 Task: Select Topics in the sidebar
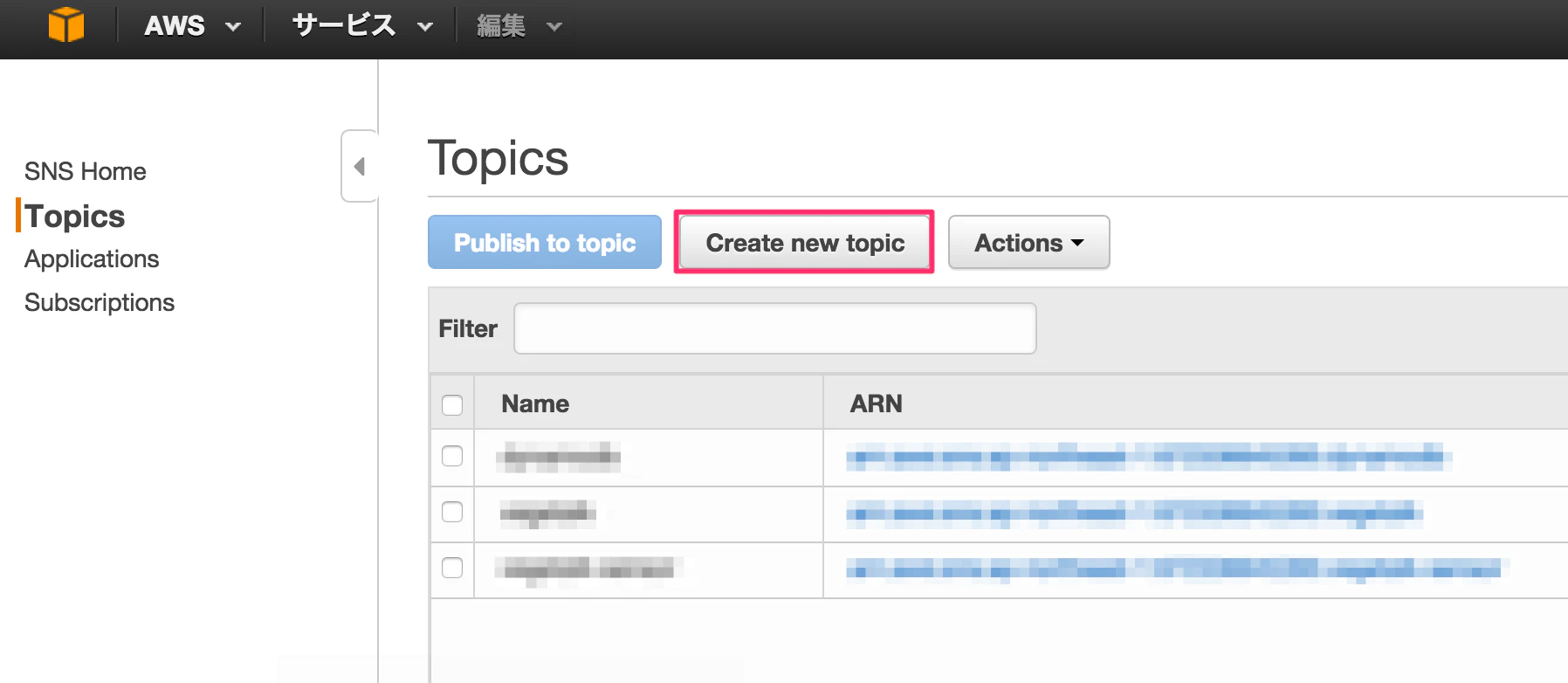[75, 216]
